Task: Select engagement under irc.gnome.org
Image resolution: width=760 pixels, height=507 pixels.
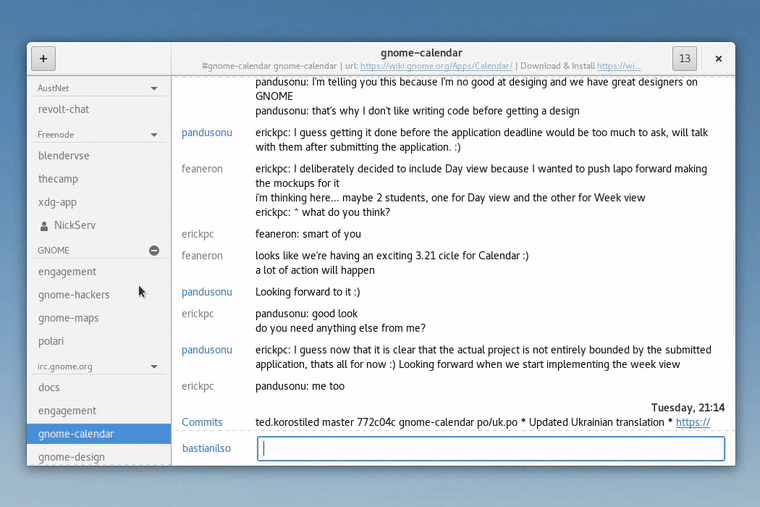Action: [99, 411]
